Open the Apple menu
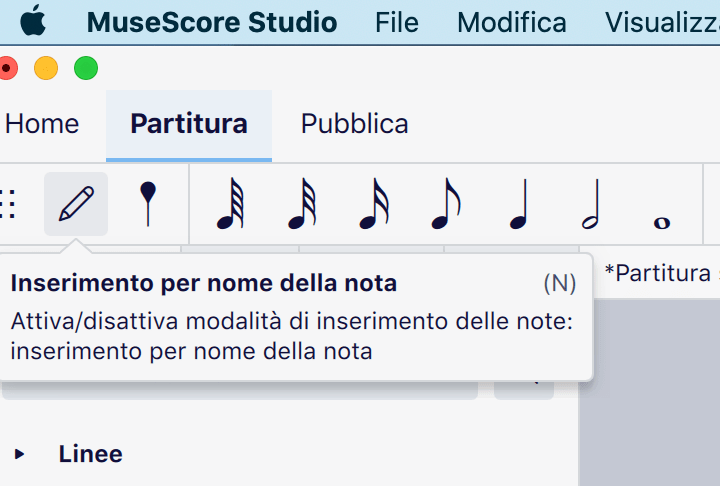 click(33, 21)
